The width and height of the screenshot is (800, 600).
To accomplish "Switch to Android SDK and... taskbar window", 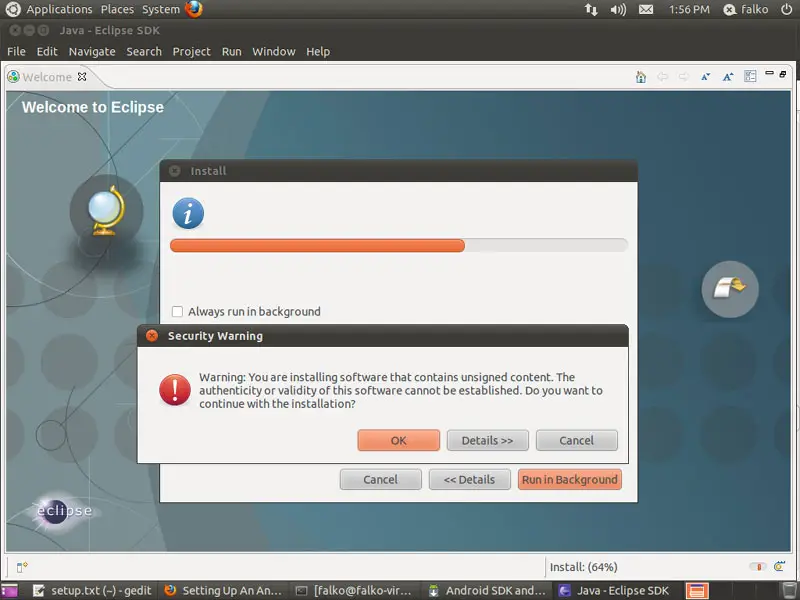I will [x=487, y=591].
